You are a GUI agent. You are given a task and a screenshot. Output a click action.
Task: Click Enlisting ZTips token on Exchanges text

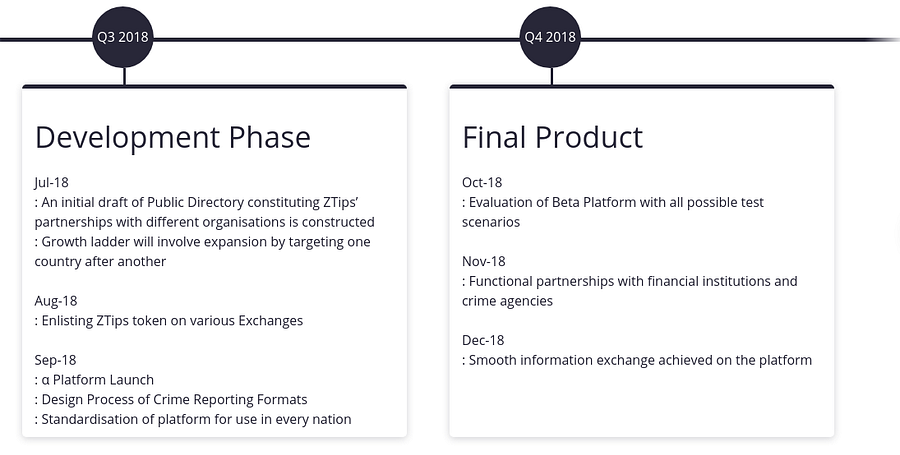169,321
